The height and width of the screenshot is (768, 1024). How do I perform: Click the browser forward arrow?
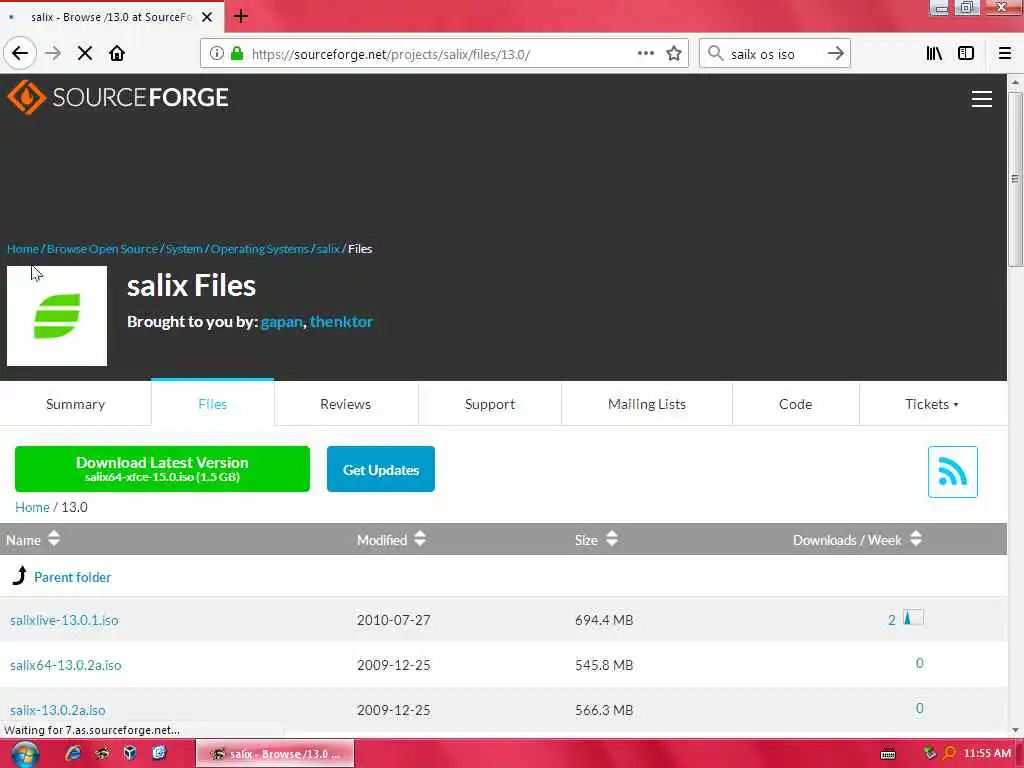point(53,54)
